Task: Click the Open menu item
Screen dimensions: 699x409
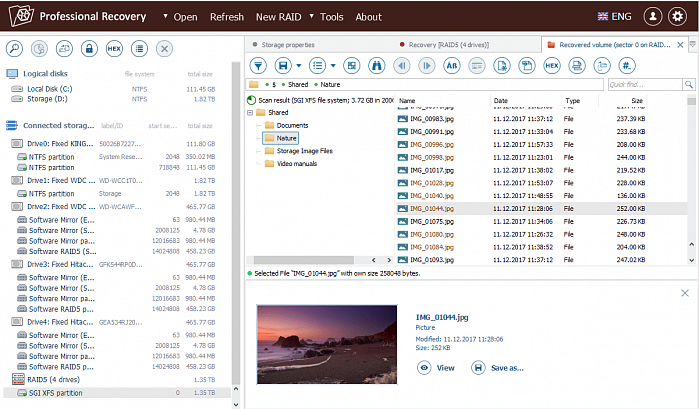Action: click(185, 17)
